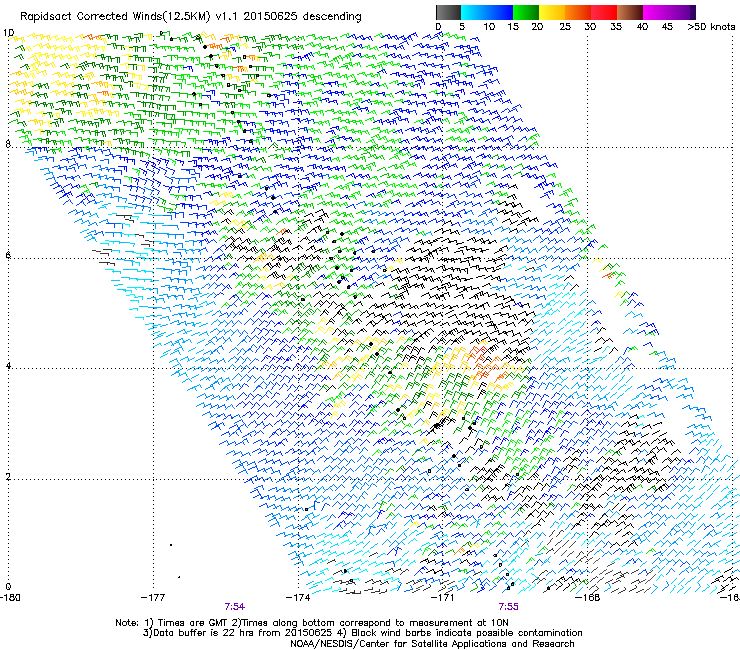
Task: Click the '25' label under the color bar
Action: (x=565, y=27)
